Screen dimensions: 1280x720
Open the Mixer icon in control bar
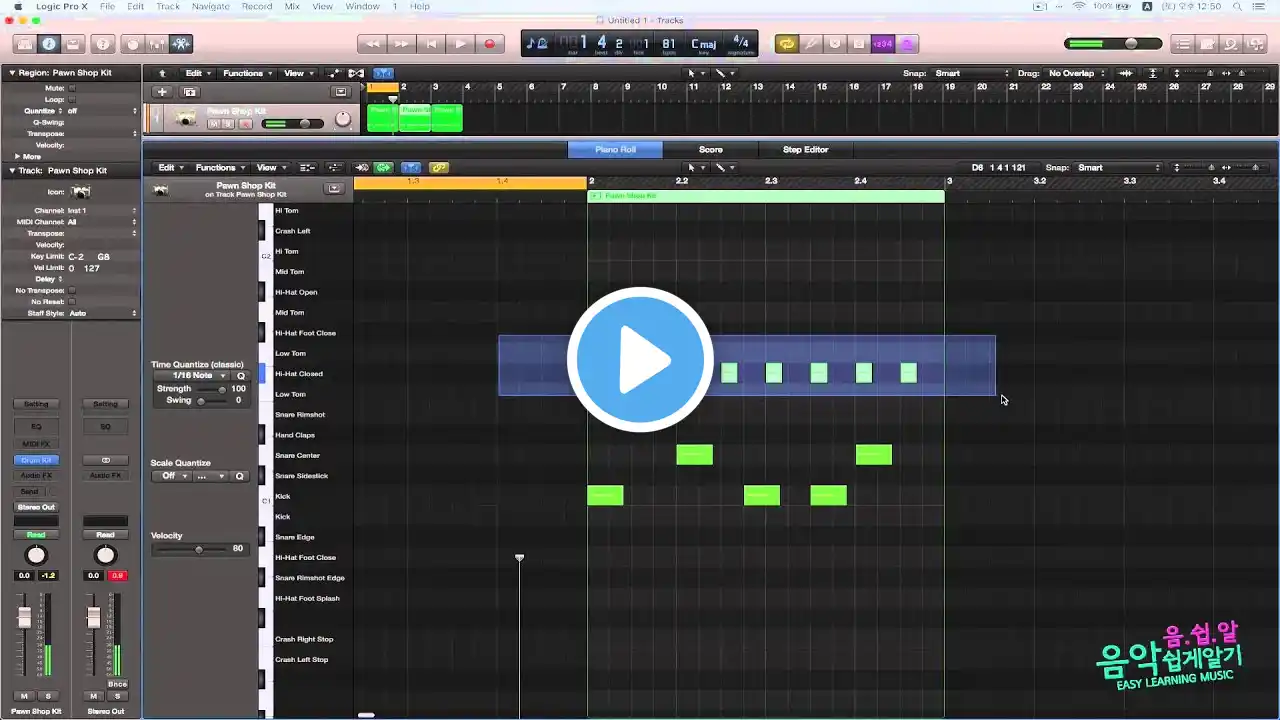(157, 44)
